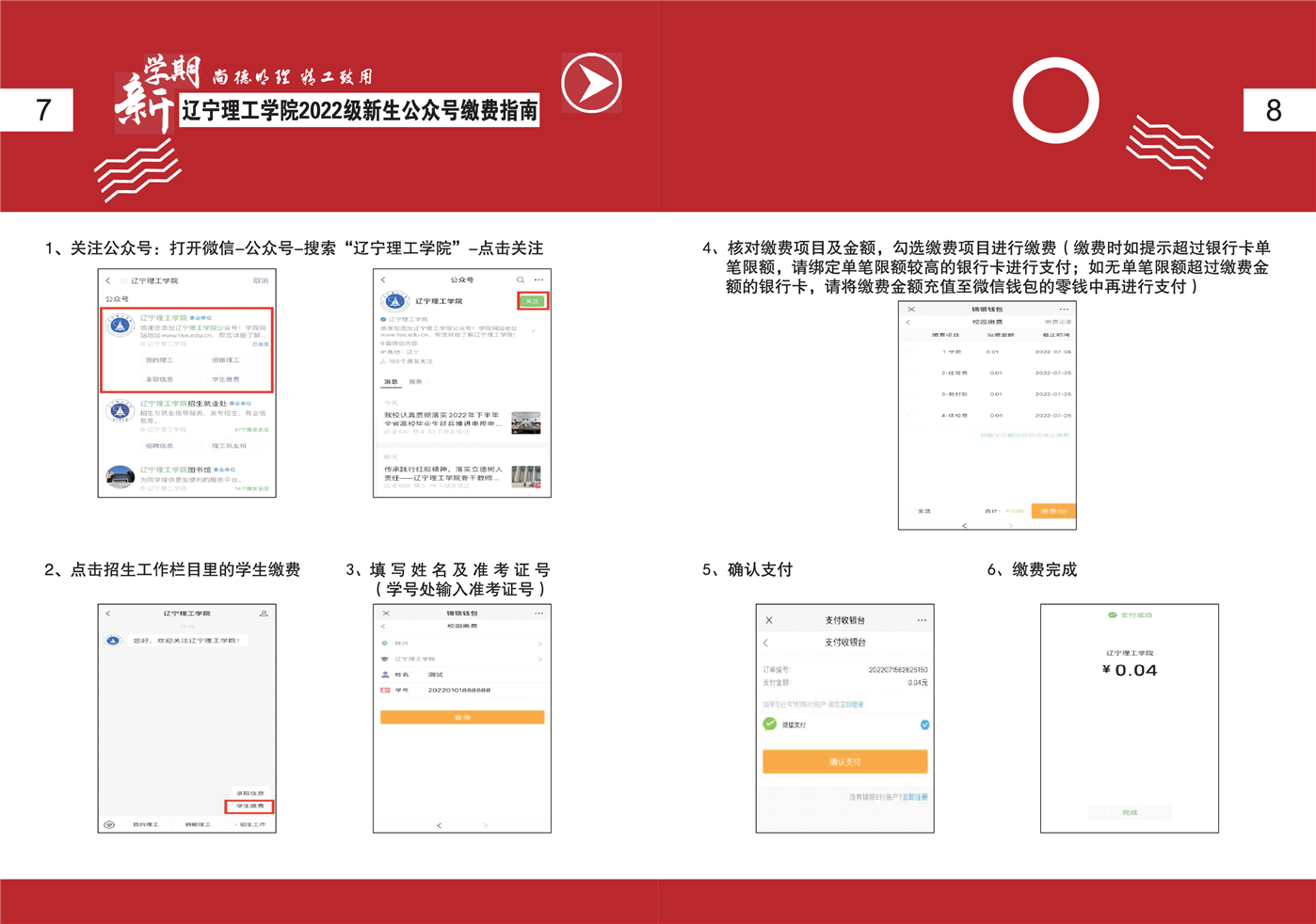Open the 辽宁理工学院招生就业处 account result

187,415
